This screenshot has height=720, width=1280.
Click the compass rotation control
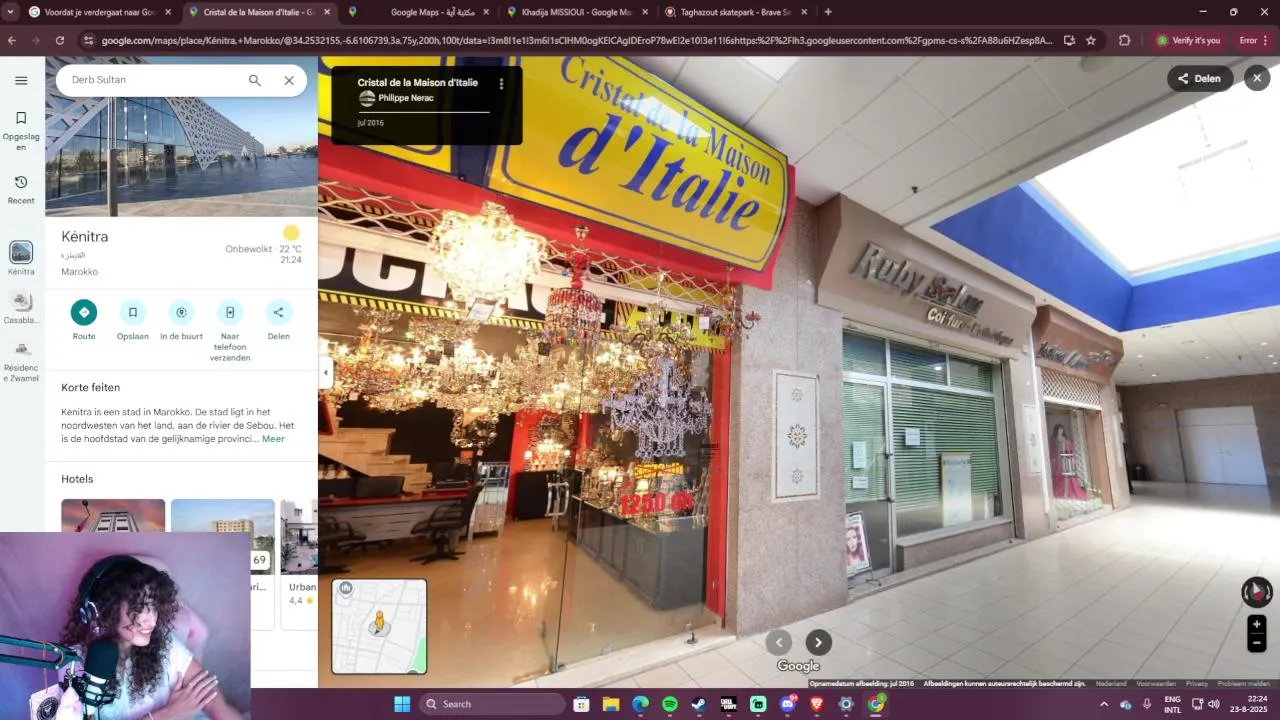(1257, 592)
